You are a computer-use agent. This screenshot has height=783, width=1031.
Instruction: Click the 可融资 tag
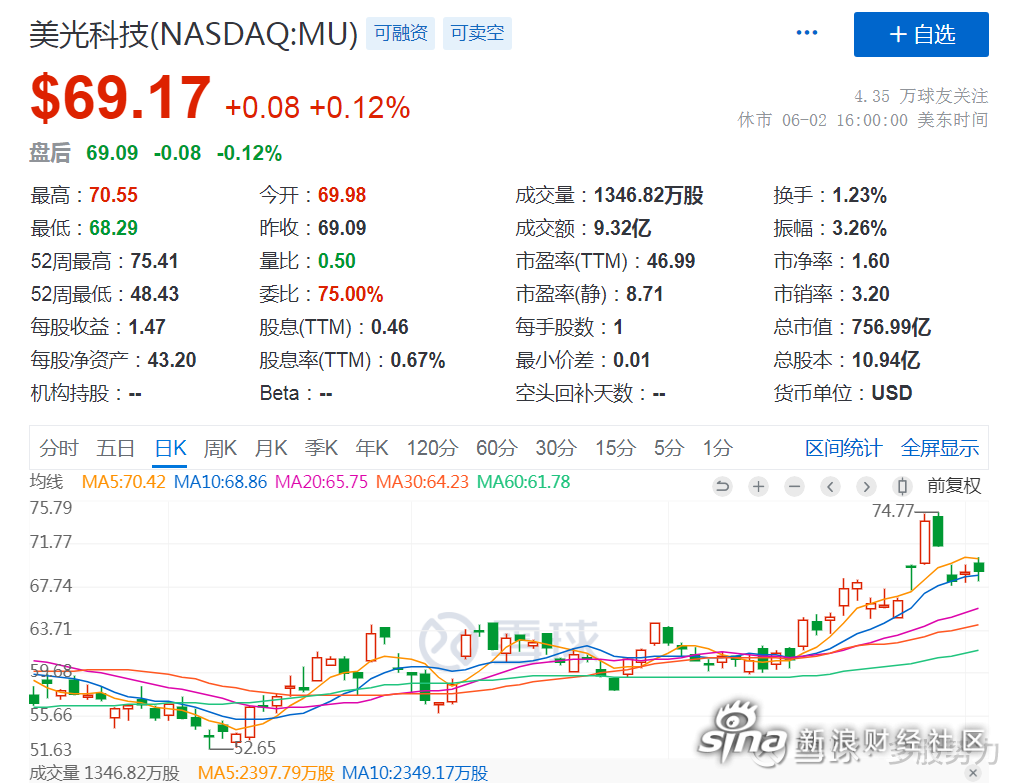coord(400,34)
